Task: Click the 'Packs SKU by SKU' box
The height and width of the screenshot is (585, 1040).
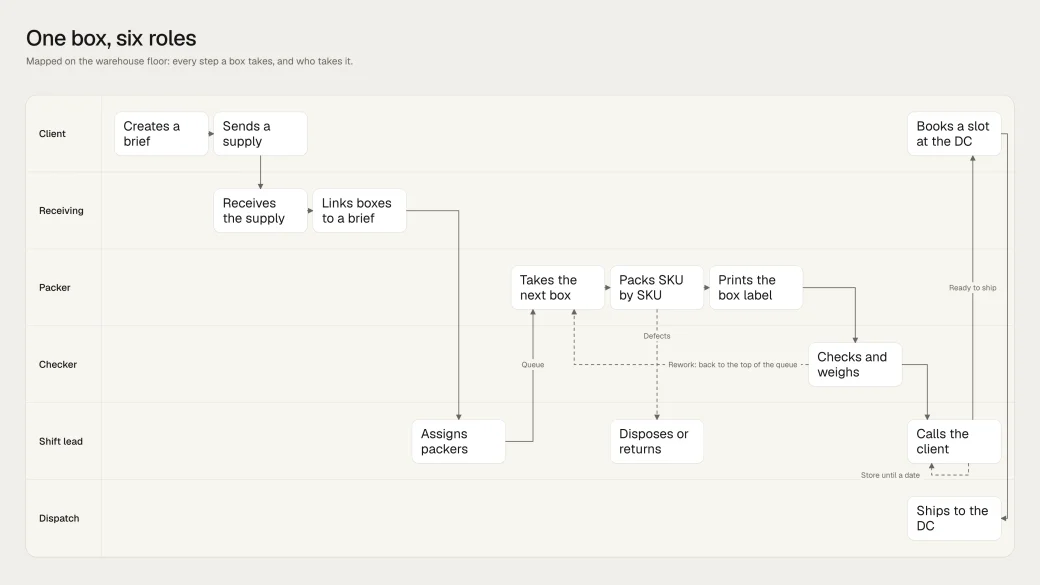Action: click(657, 287)
